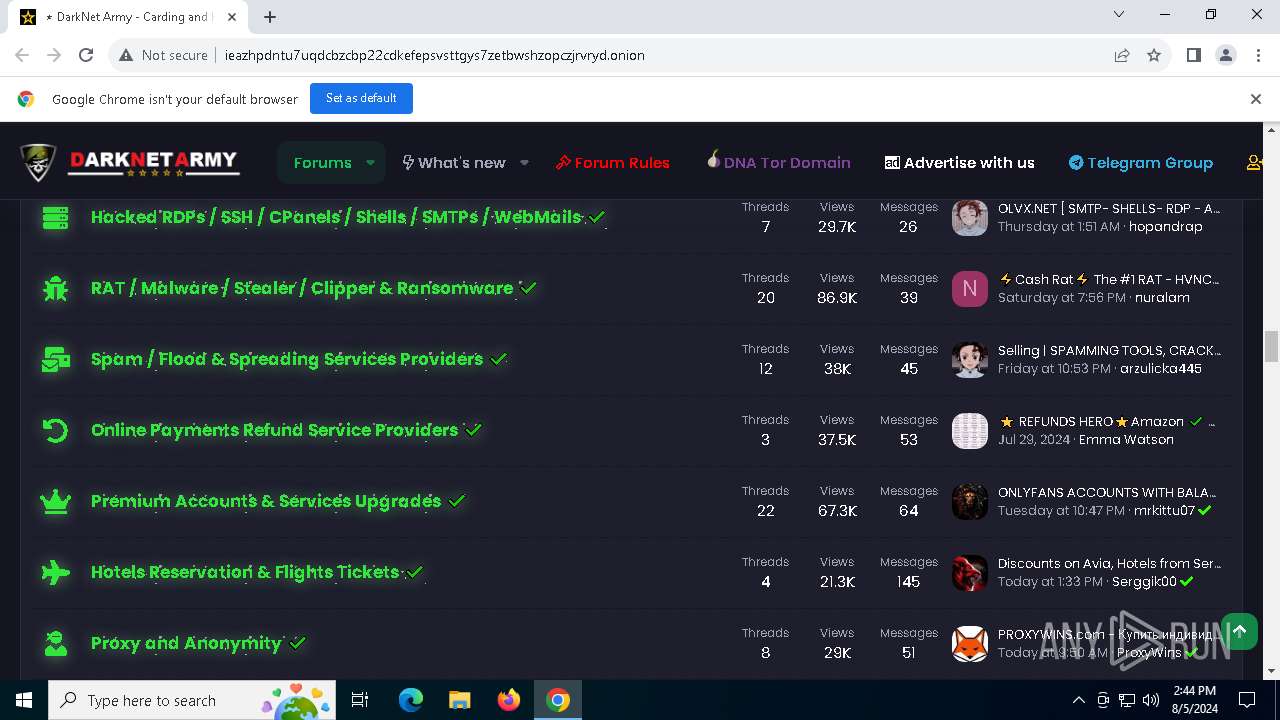The height and width of the screenshot is (720, 1280).
Task: Toggle the browser side panel icon
Action: point(1193,55)
